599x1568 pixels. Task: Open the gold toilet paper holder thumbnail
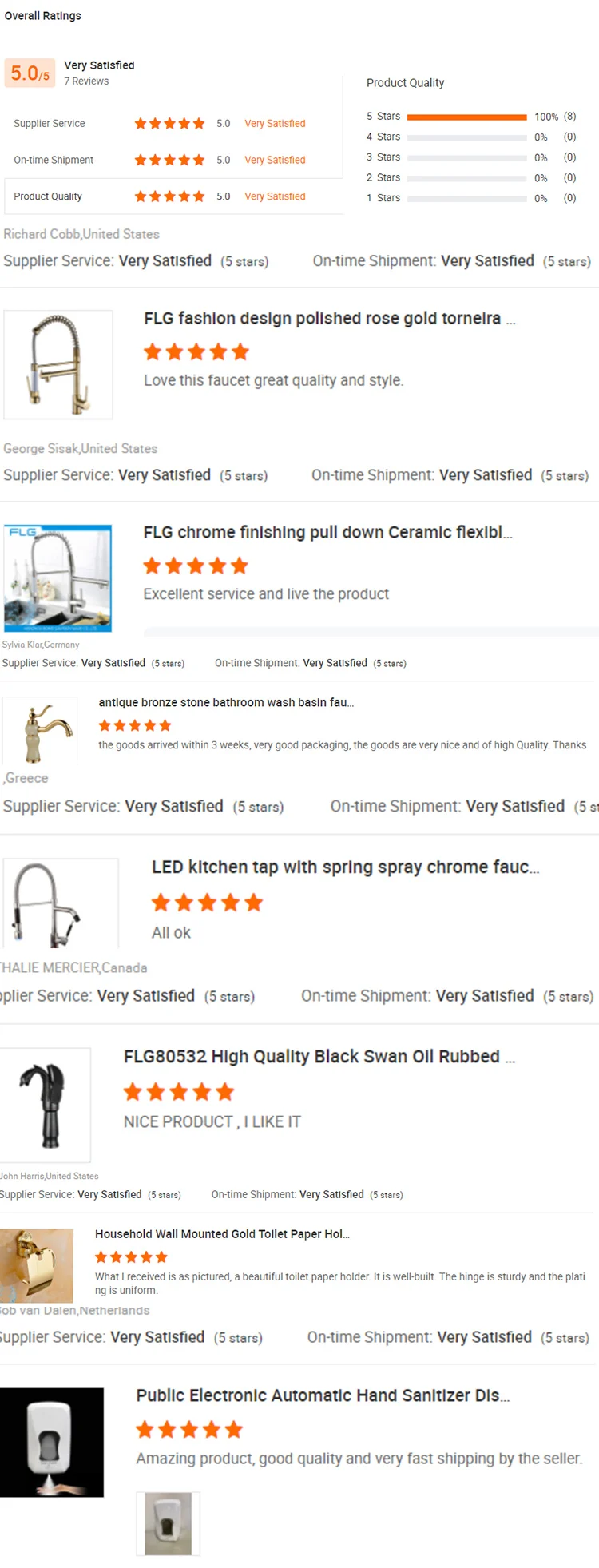[37, 1265]
